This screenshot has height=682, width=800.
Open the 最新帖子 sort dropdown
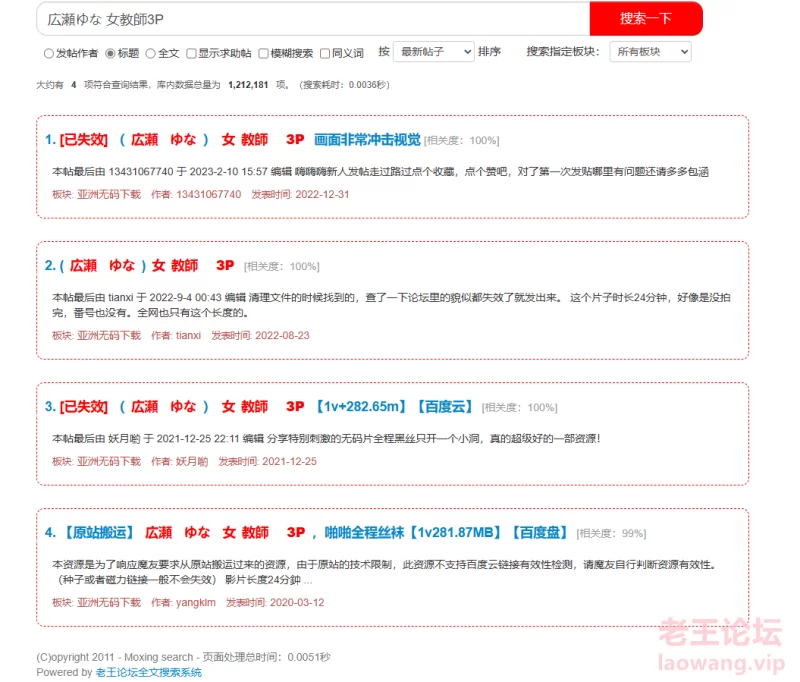pos(434,52)
